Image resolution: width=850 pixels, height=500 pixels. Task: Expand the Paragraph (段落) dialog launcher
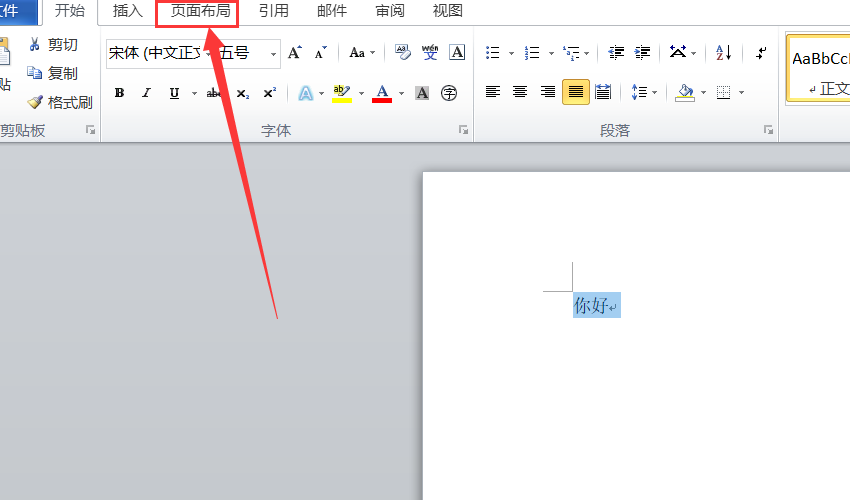pos(769,130)
